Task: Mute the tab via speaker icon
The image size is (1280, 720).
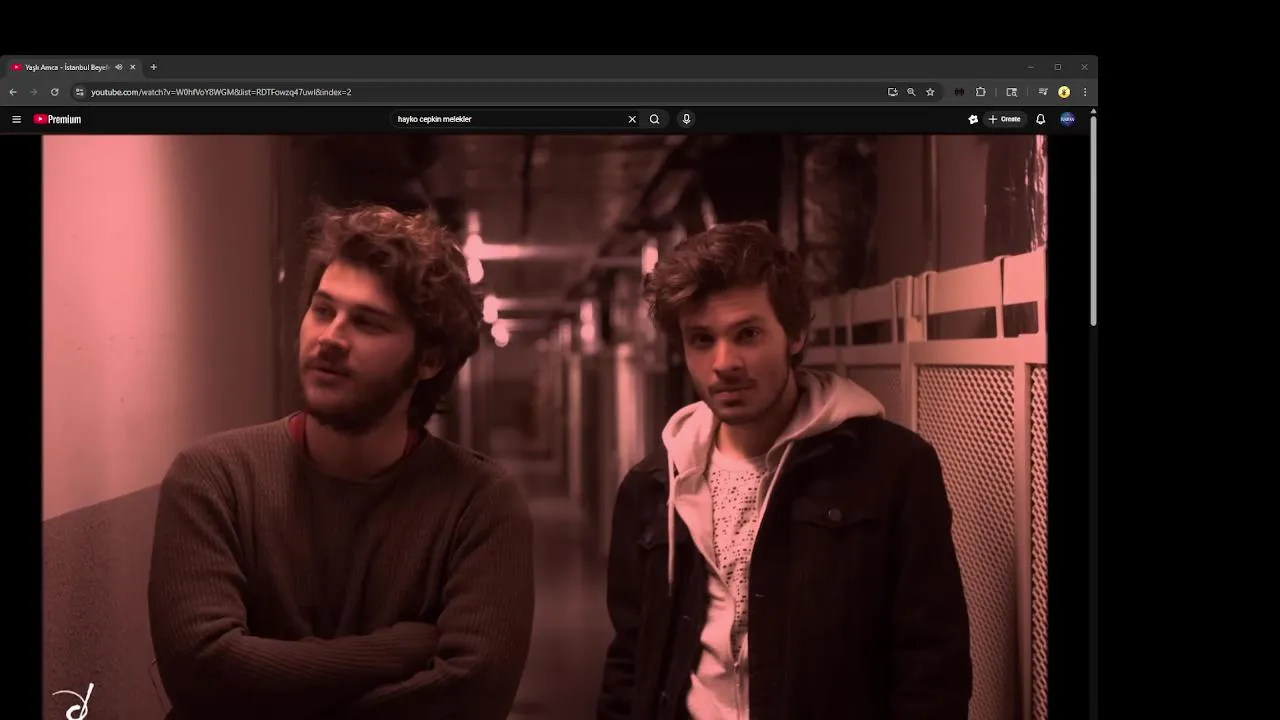Action: click(118, 67)
